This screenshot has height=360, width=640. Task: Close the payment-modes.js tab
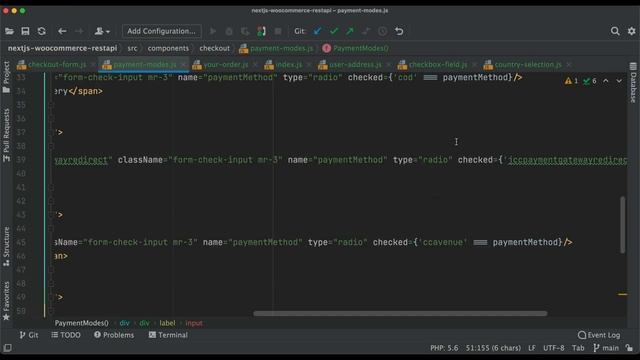point(183,64)
